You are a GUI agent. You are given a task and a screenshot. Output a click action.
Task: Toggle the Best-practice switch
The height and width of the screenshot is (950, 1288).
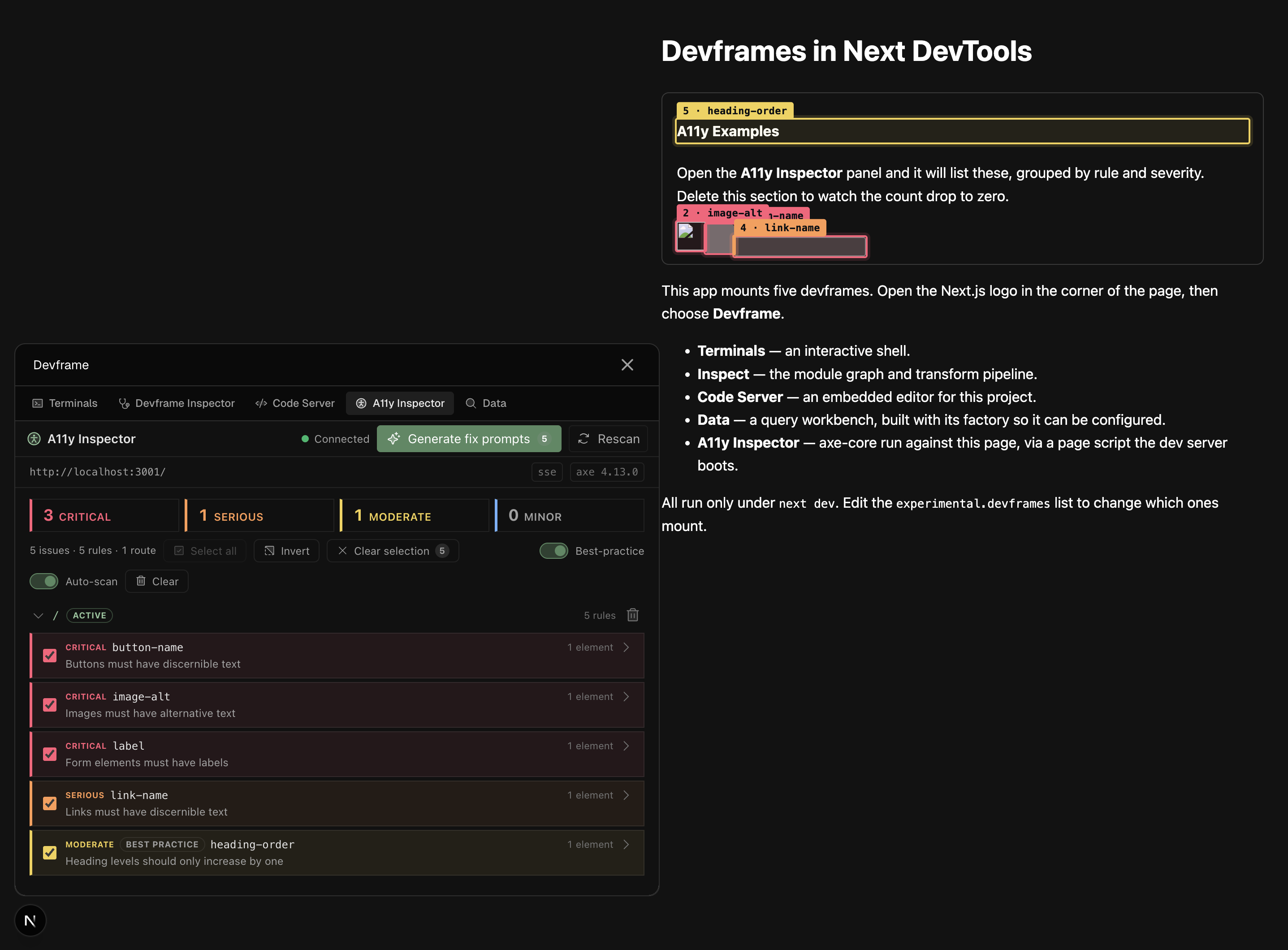coord(554,551)
